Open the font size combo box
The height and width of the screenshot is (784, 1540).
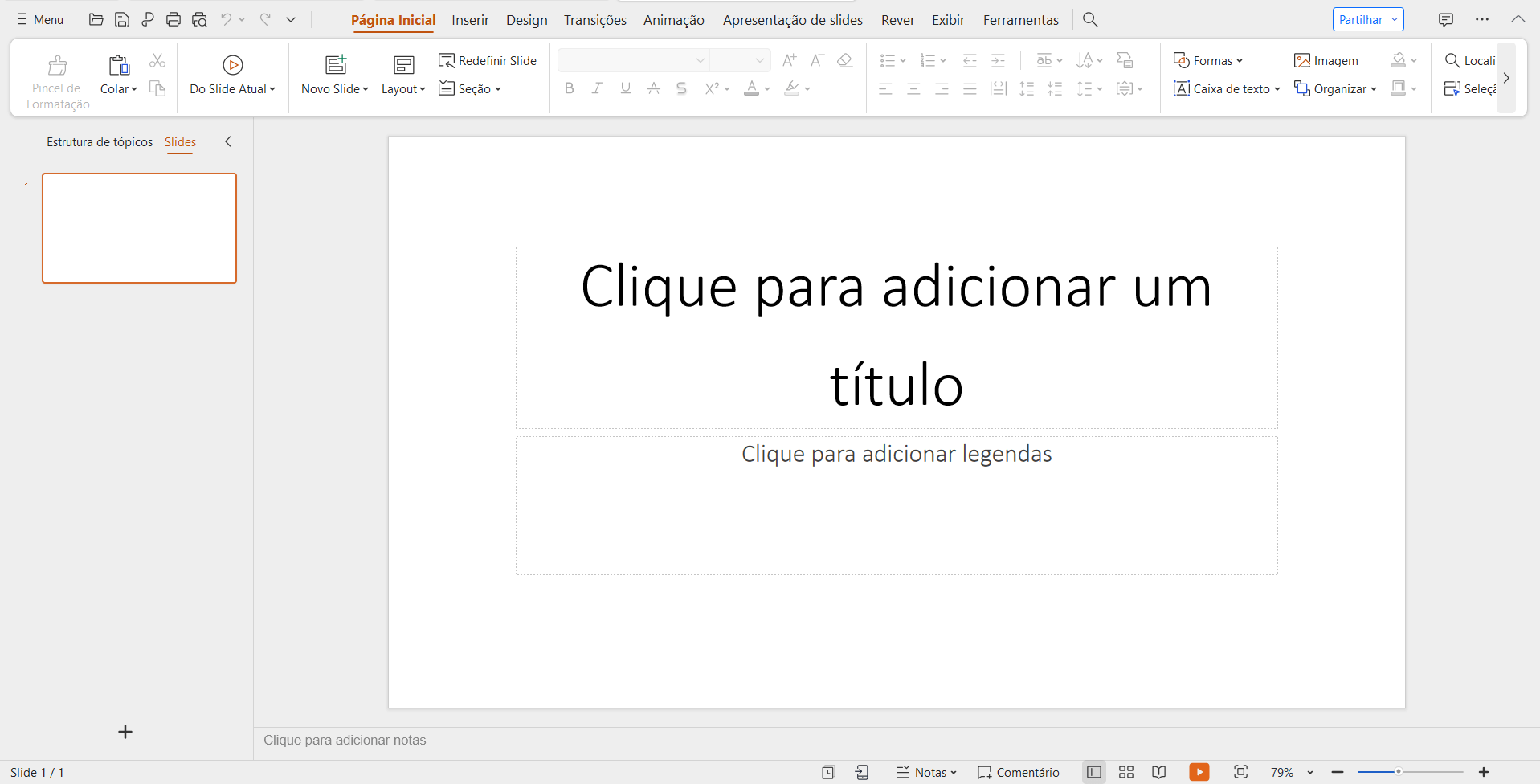point(740,60)
